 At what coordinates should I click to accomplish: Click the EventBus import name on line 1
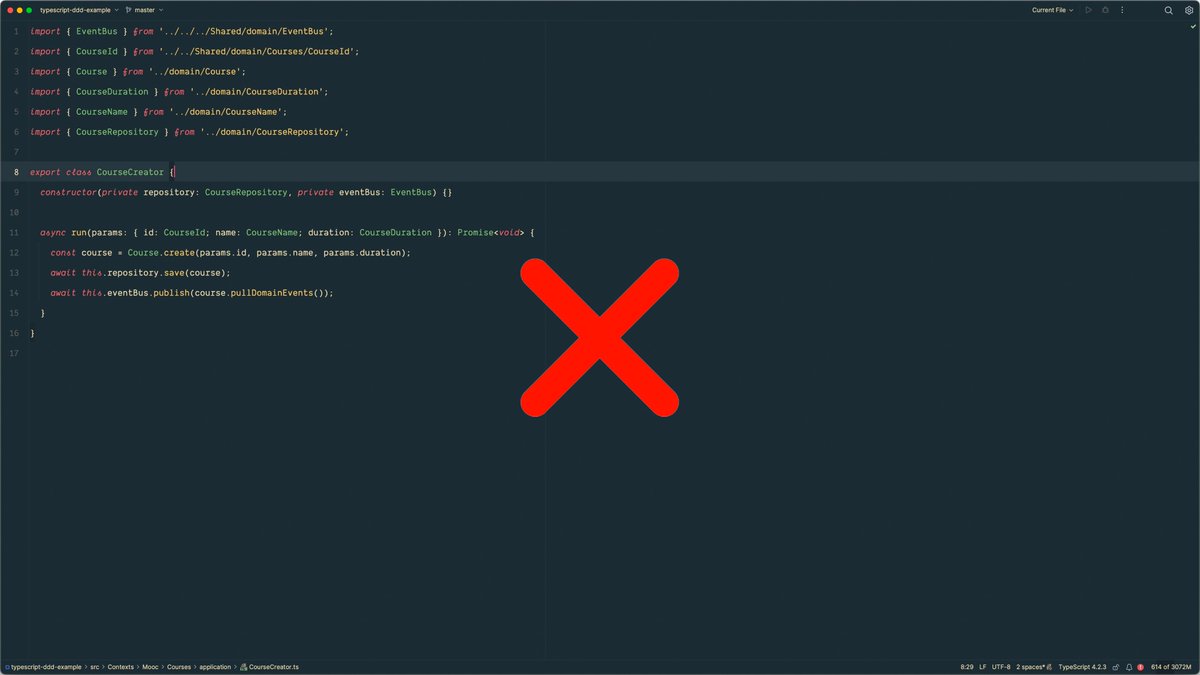(97, 31)
